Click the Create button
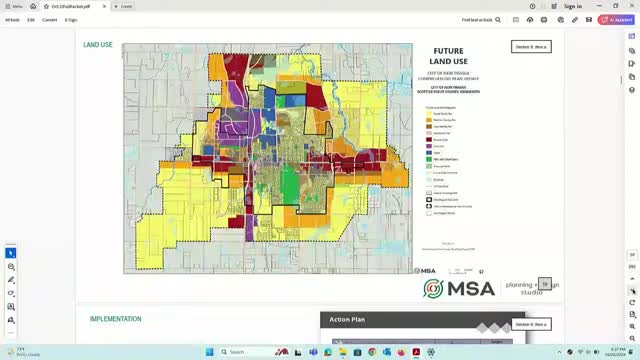The height and width of the screenshot is (360, 640). (123, 7)
